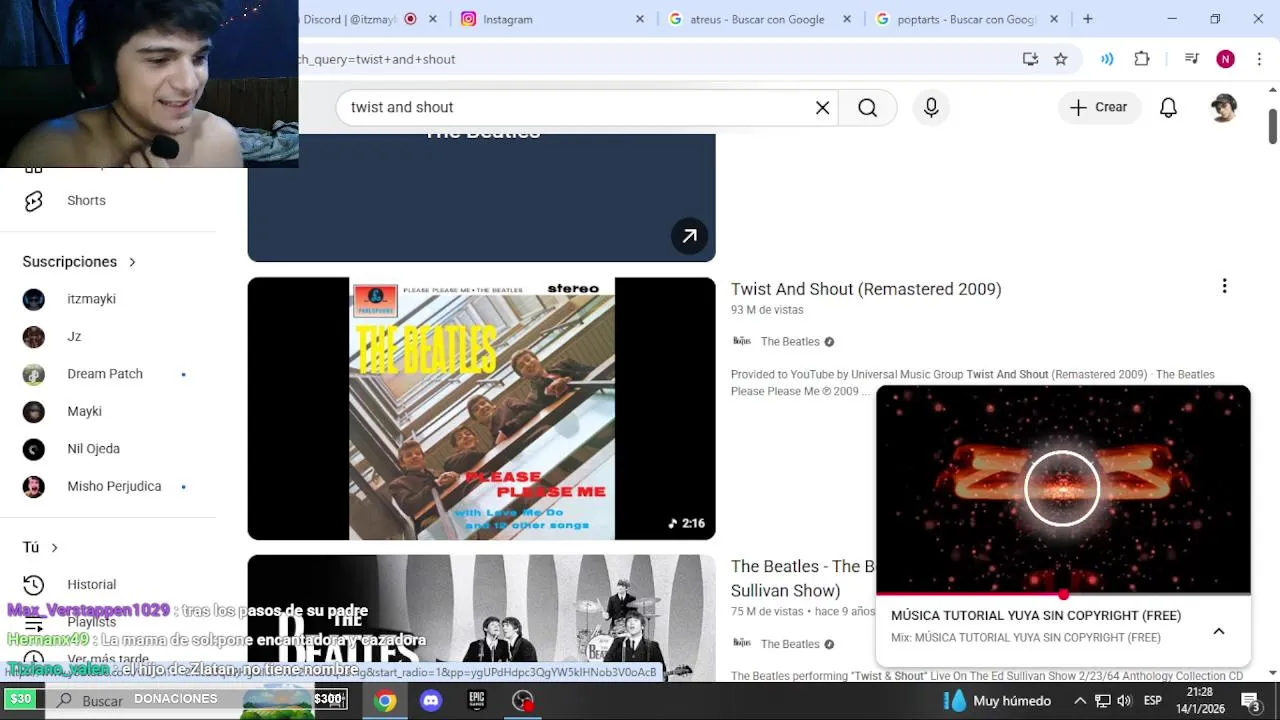Open Chrome media controls icon
Screen dimensions: 1280x720
click(1191, 59)
